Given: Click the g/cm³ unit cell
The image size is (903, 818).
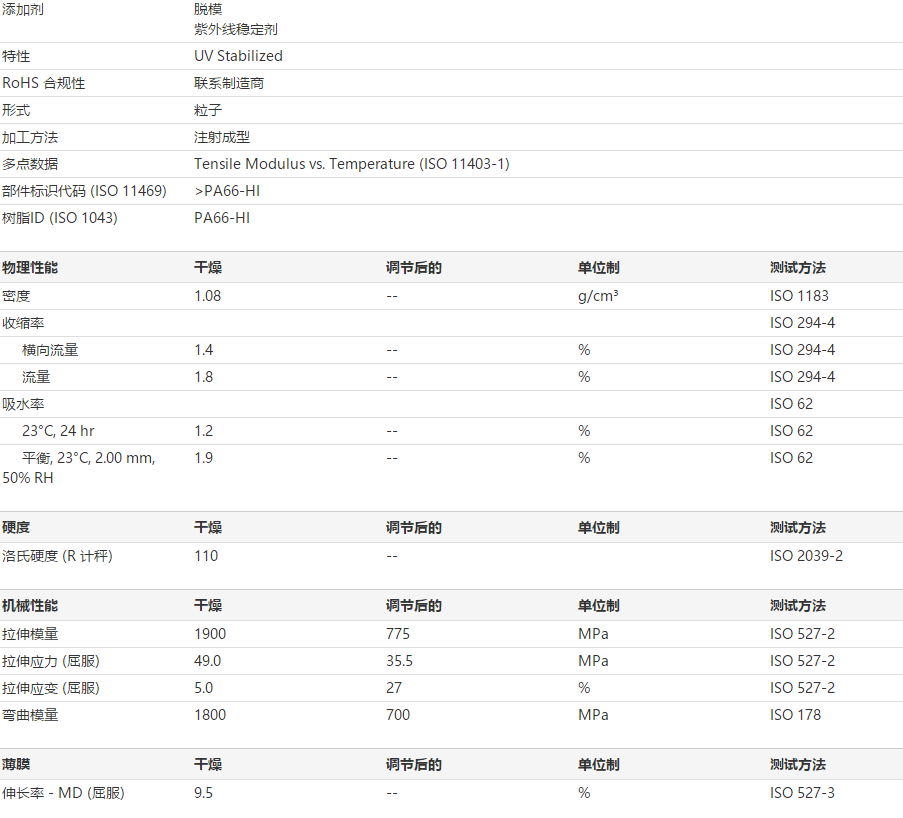Looking at the screenshot, I should 597,296.
